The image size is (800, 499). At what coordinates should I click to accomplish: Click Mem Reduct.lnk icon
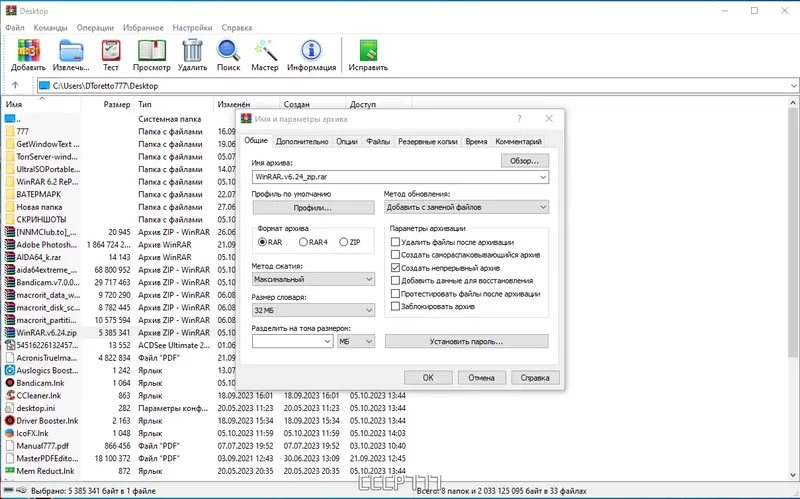tap(10, 471)
